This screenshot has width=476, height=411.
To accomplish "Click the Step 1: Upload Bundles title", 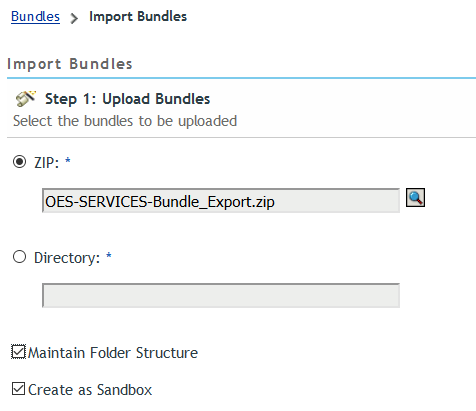I will tap(128, 99).
